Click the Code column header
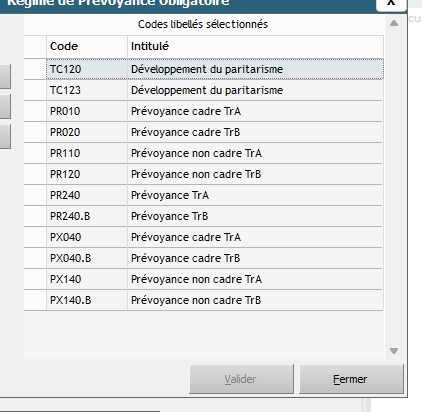This screenshot has width=422, height=412. tap(87, 46)
